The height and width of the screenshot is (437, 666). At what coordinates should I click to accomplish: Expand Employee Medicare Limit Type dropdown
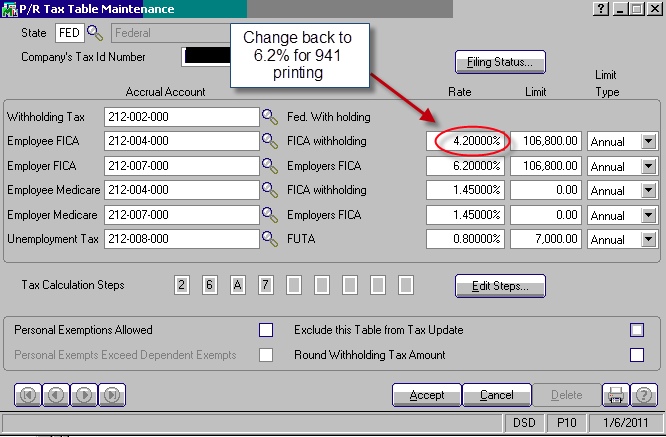pos(649,190)
